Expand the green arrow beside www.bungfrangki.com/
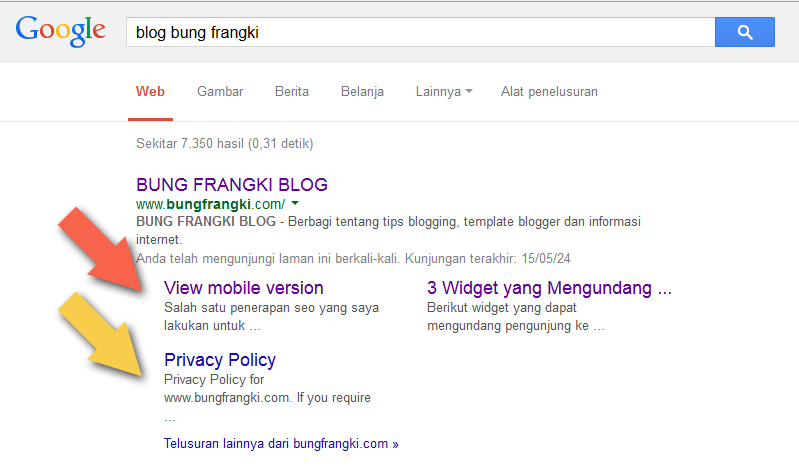The image size is (799, 468). [295, 203]
